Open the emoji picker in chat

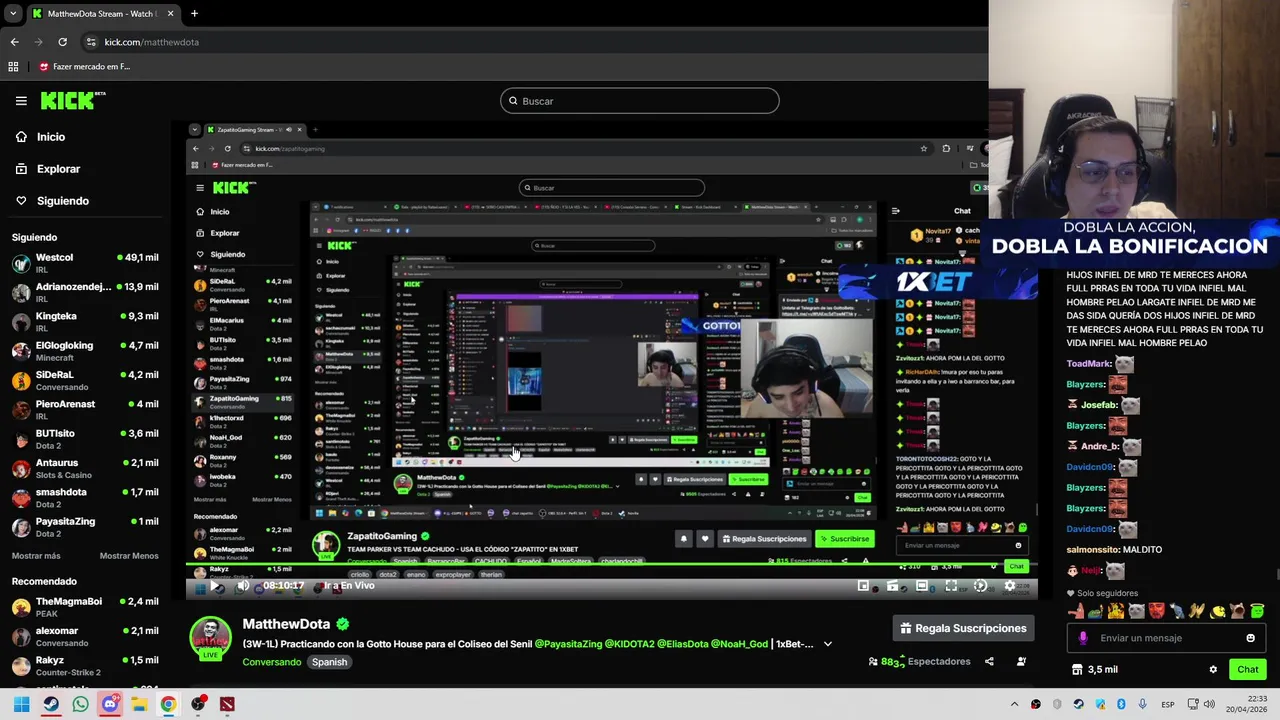[x=1250, y=638]
